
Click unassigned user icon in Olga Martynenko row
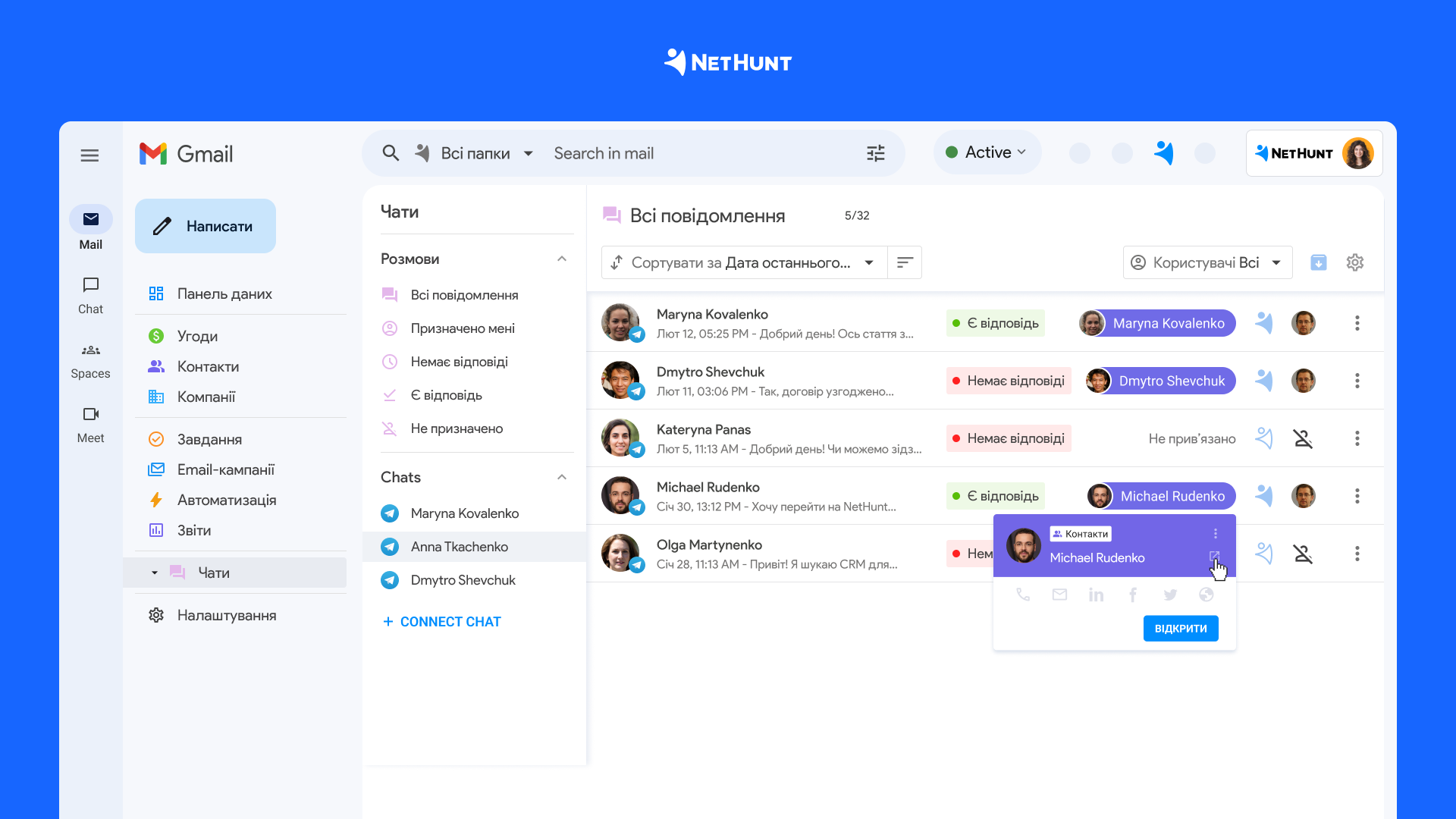click(1304, 554)
